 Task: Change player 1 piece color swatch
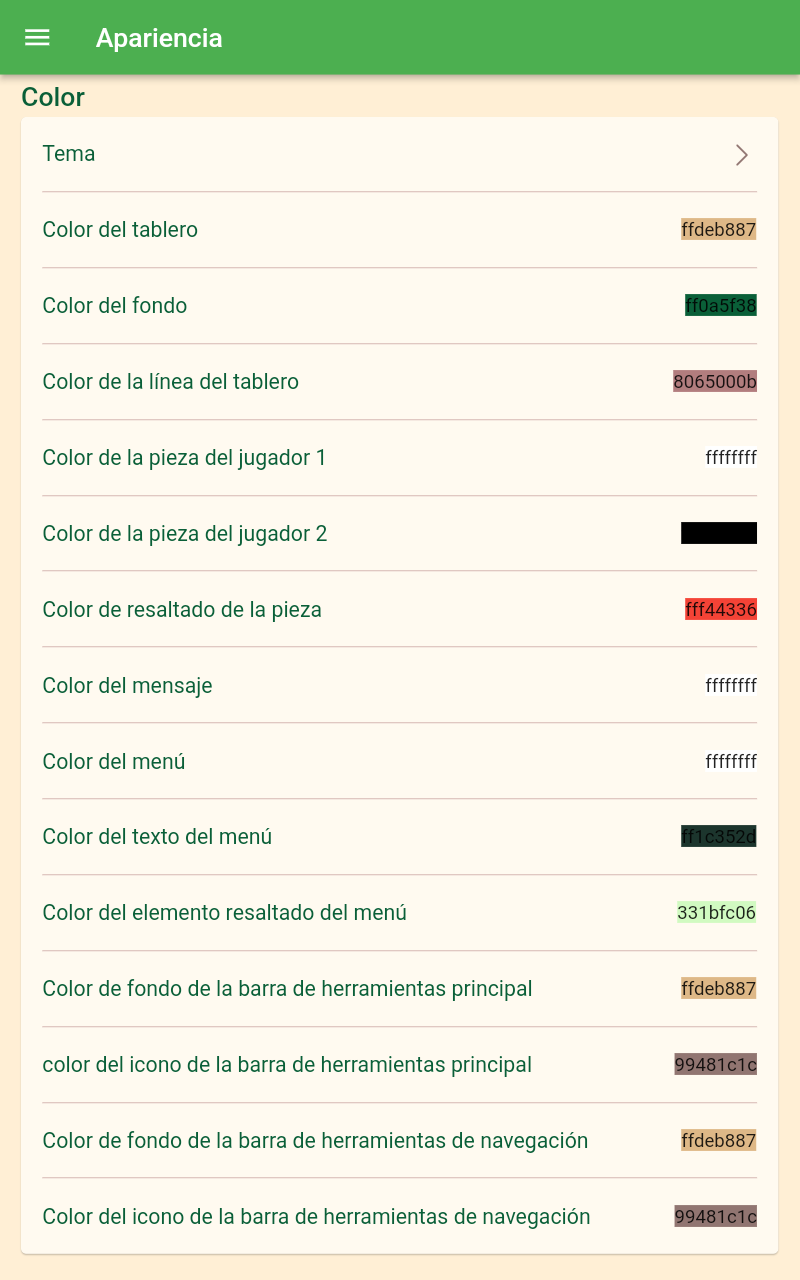pyautogui.click(x=730, y=458)
